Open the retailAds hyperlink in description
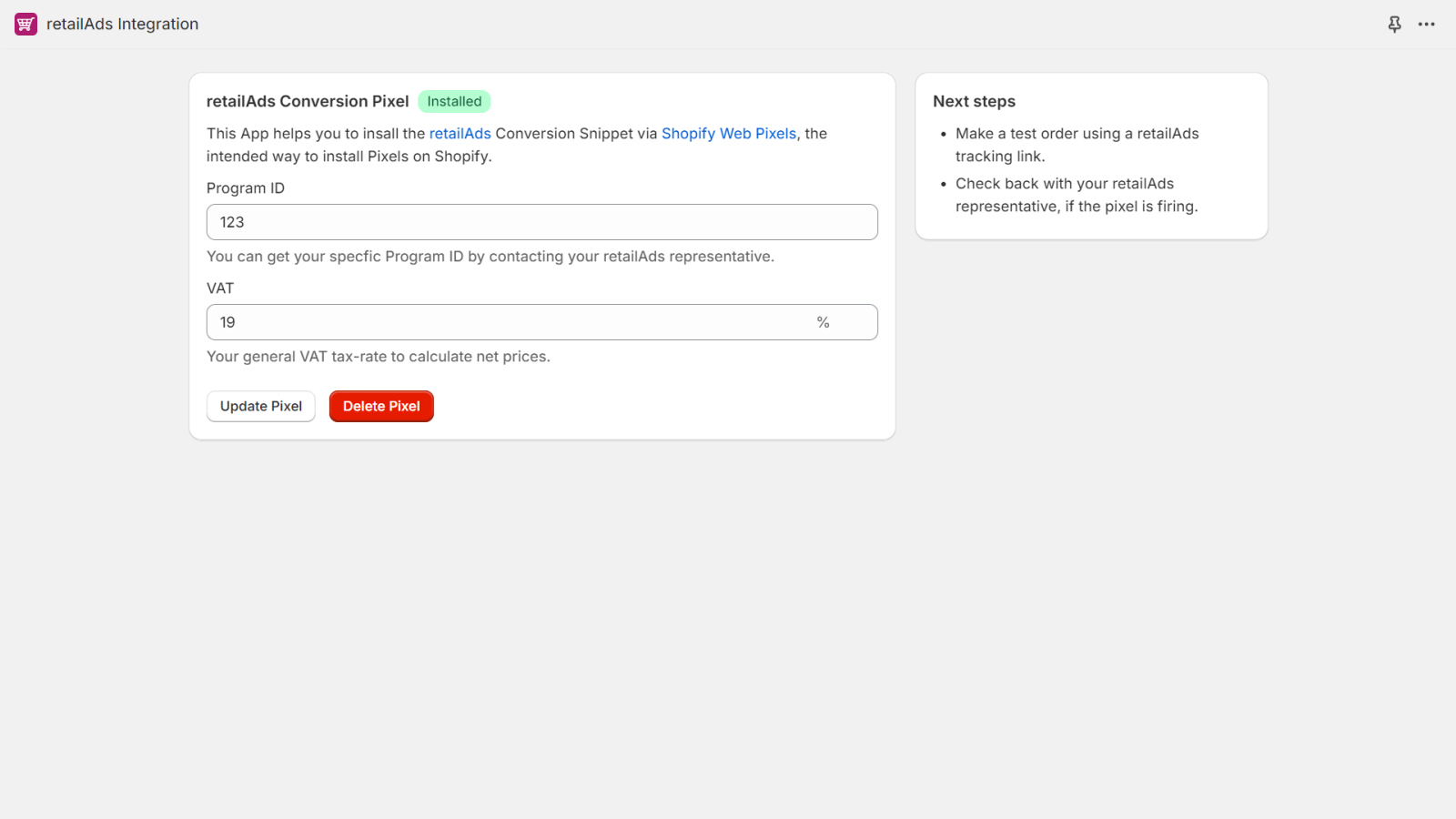This screenshot has width=1456, height=819. (460, 134)
